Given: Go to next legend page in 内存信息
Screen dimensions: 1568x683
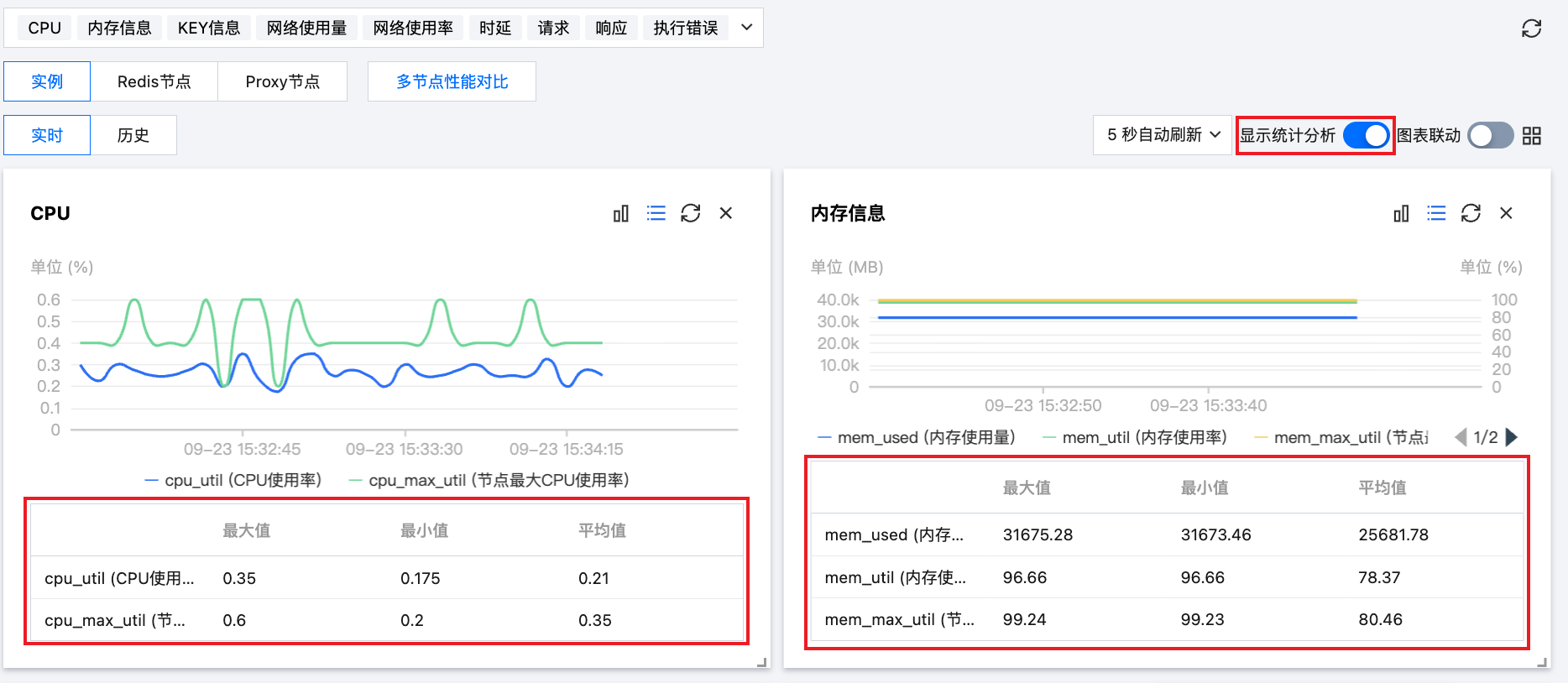Looking at the screenshot, I should [x=1512, y=437].
